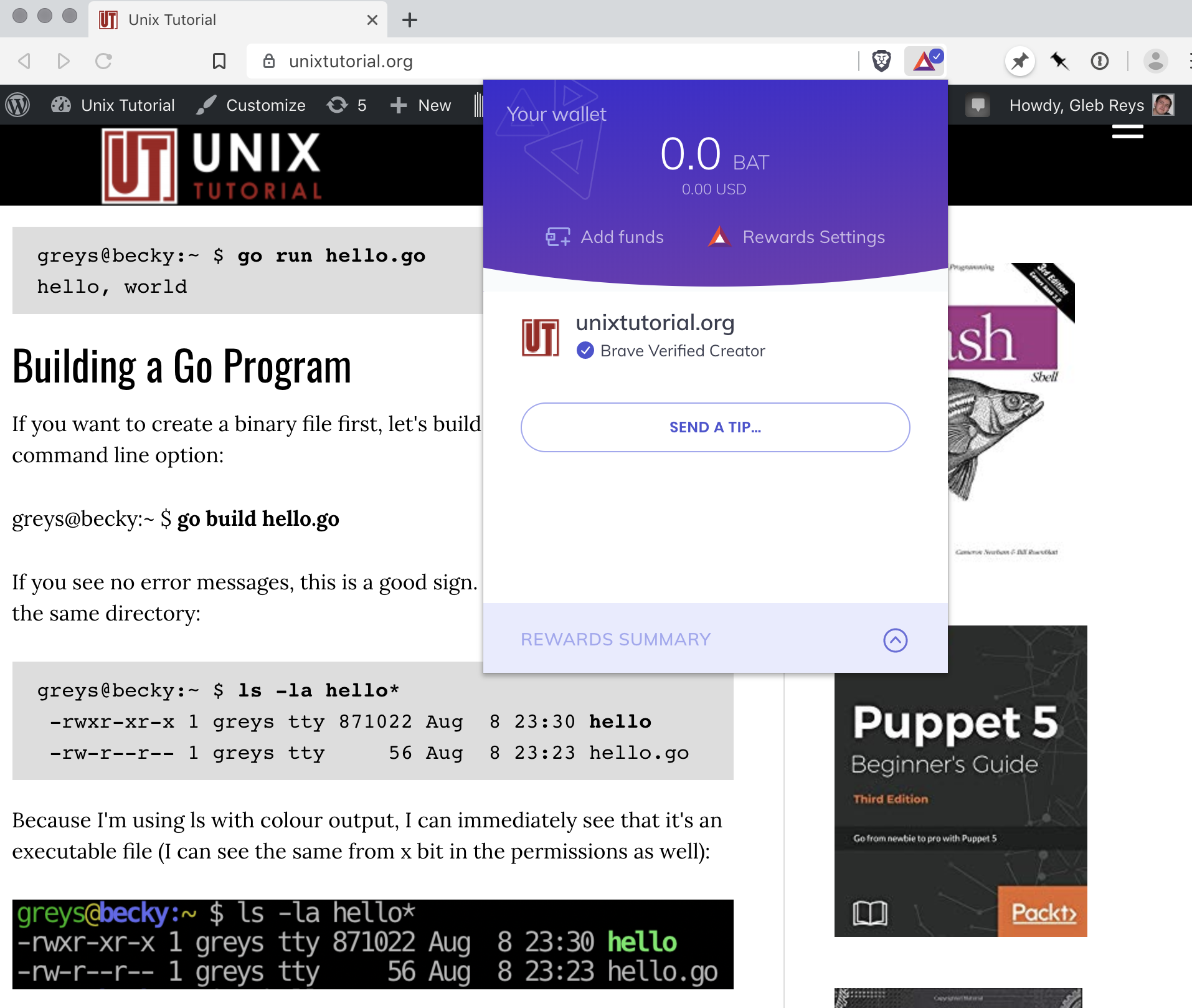Open the Puppet 5 Beginner's Guide book cover
1192x1008 pixels.
click(960, 781)
